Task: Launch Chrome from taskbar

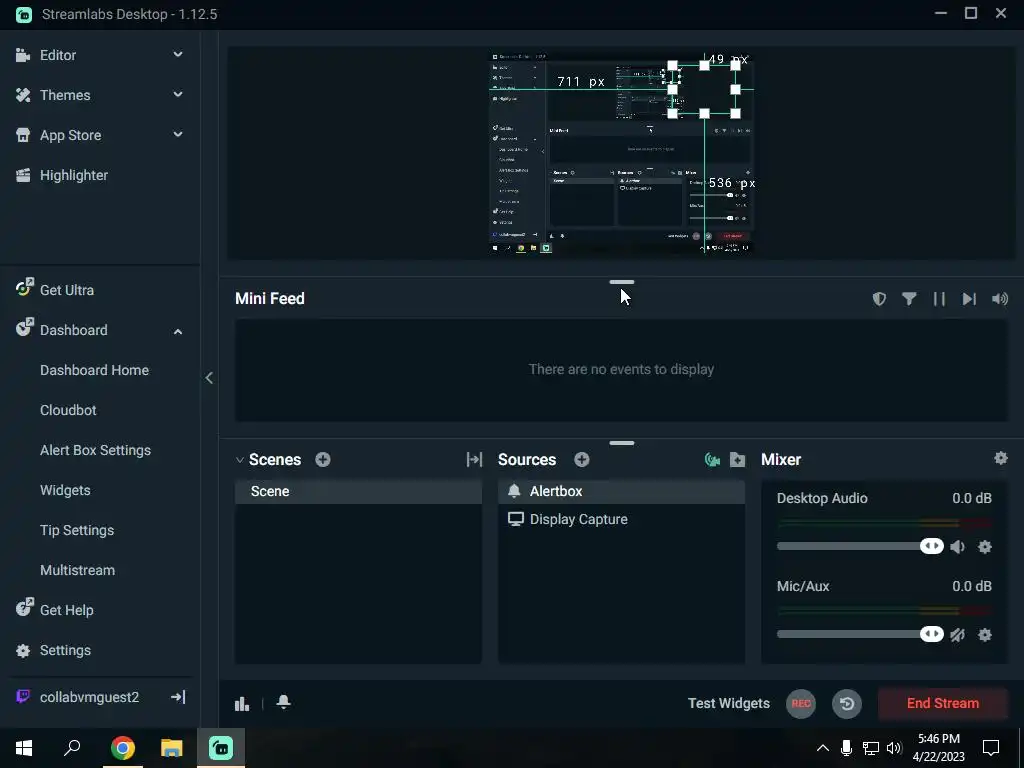Action: coord(122,748)
